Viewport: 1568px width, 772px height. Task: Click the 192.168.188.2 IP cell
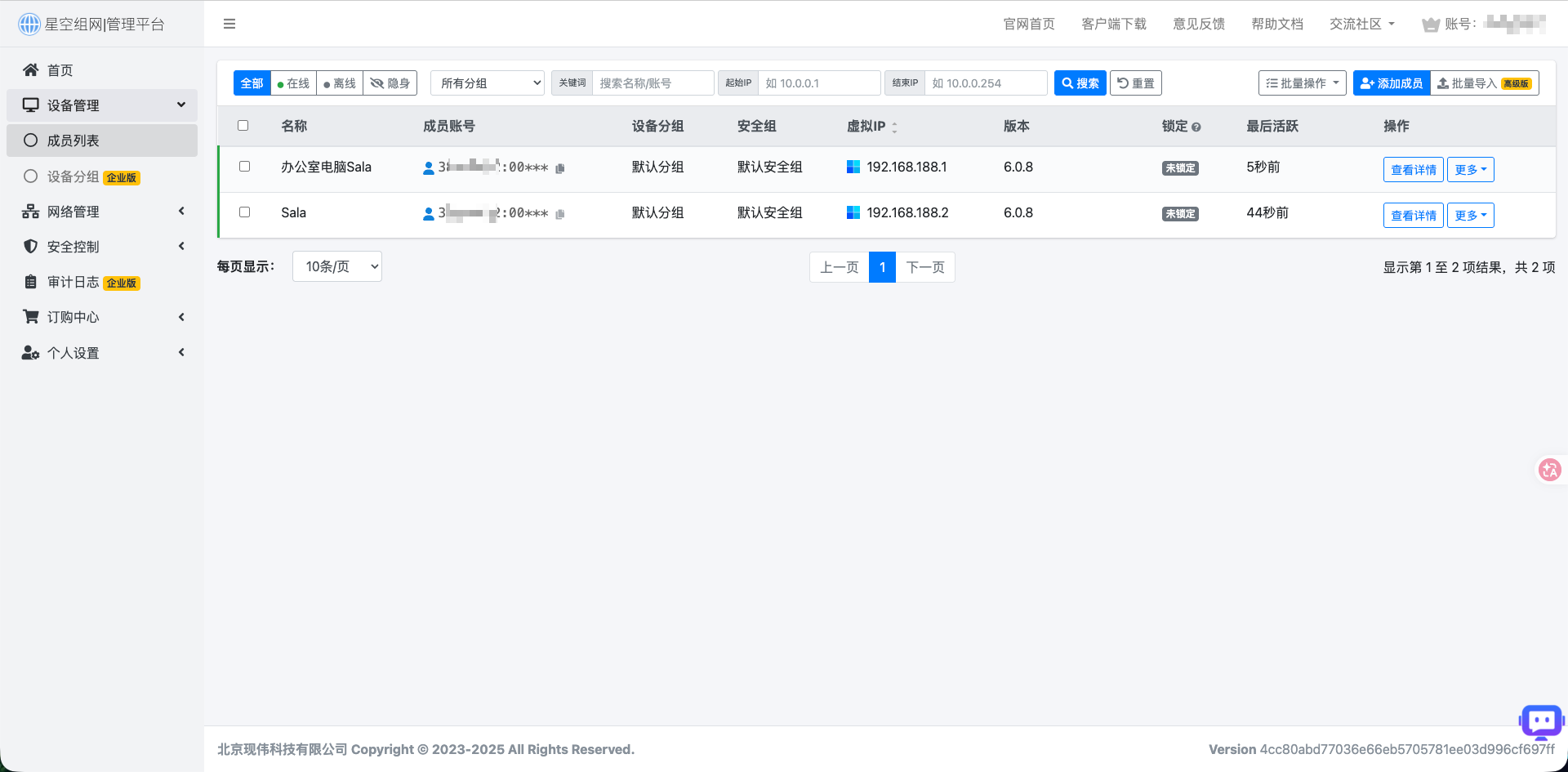(x=907, y=212)
